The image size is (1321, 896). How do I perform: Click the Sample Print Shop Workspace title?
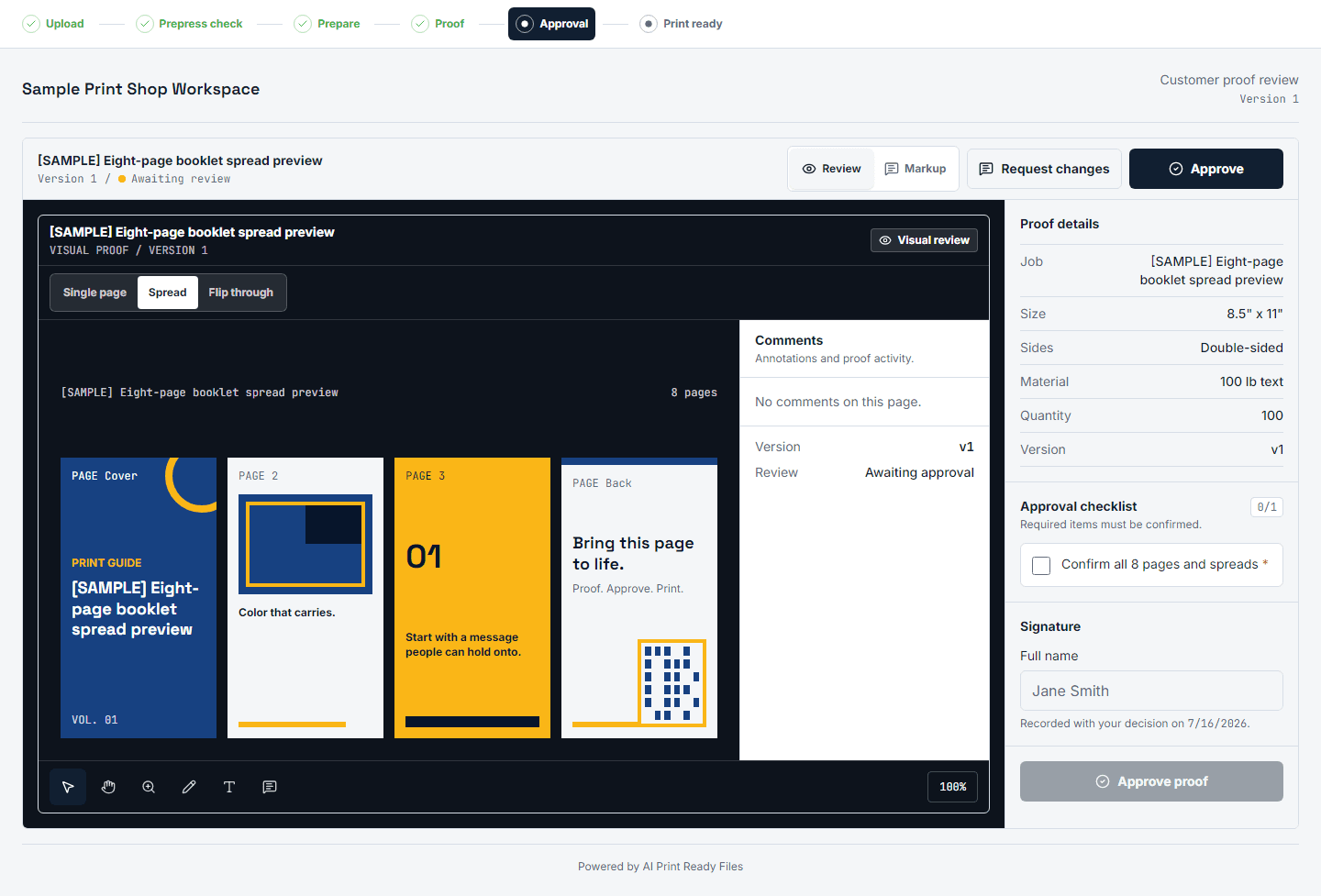click(141, 89)
